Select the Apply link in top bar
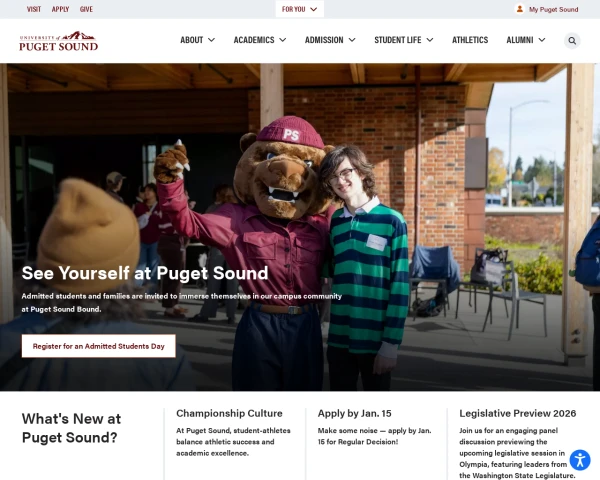This screenshot has height=480, width=600. point(60,9)
